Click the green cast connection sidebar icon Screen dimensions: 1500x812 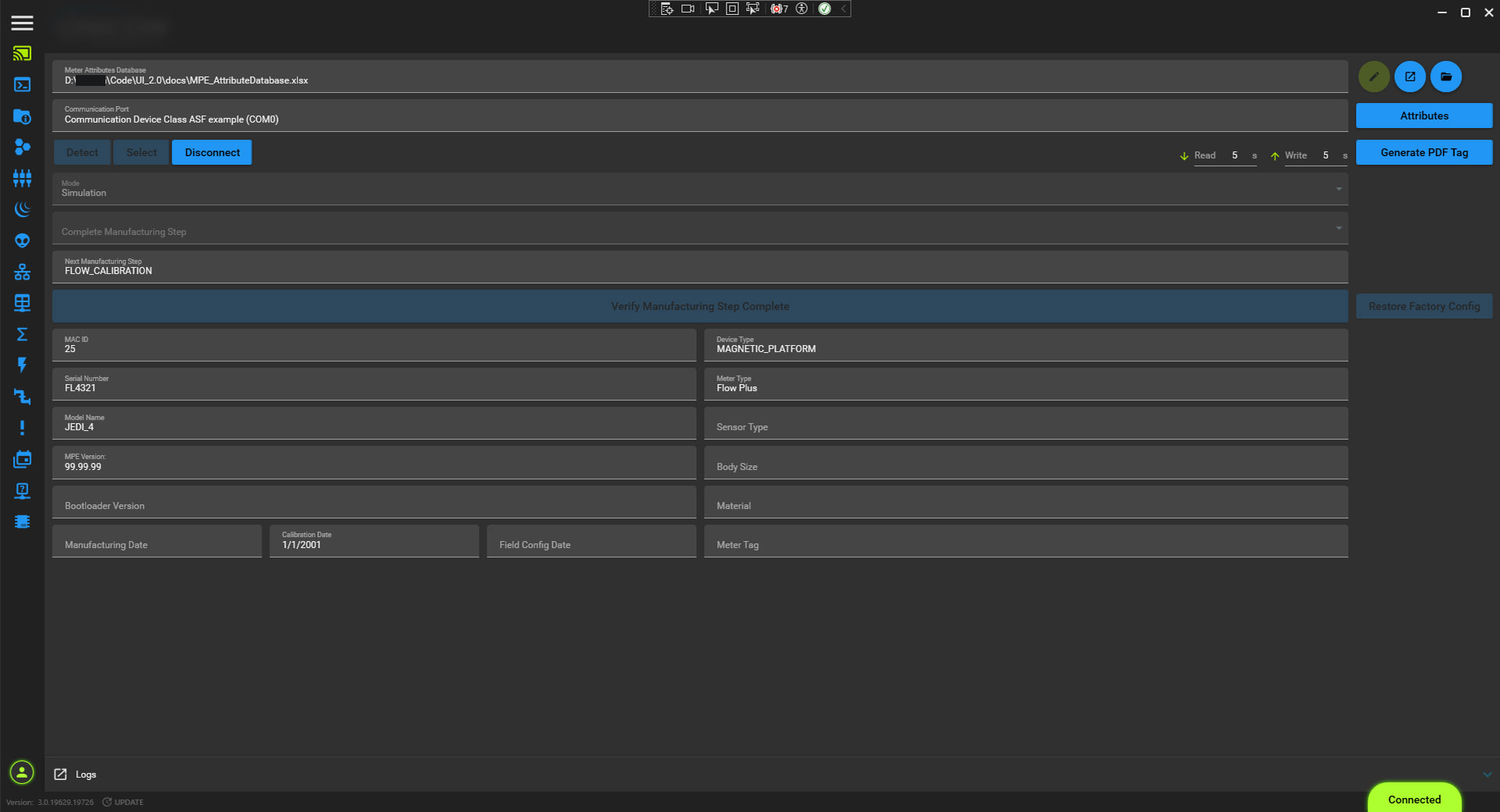pyautogui.click(x=22, y=54)
